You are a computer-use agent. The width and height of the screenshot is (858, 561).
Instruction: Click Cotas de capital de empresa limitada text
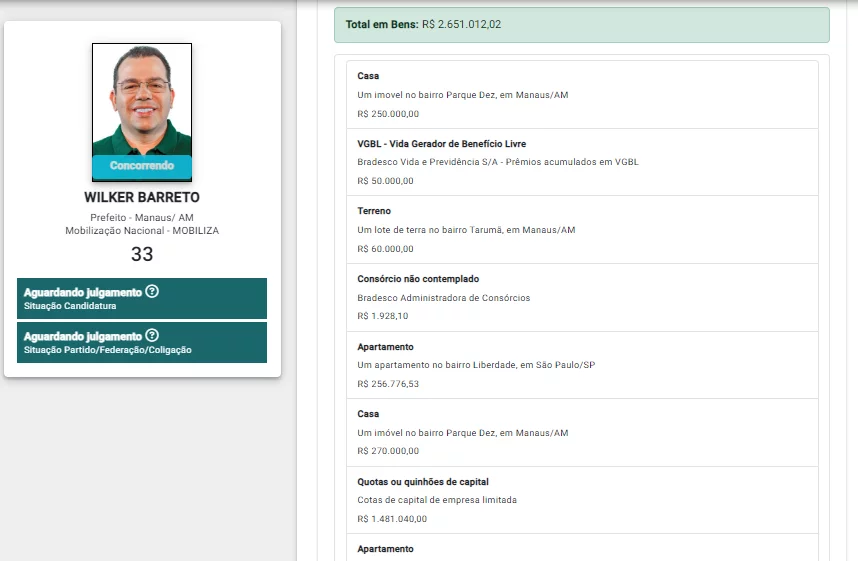(437, 500)
